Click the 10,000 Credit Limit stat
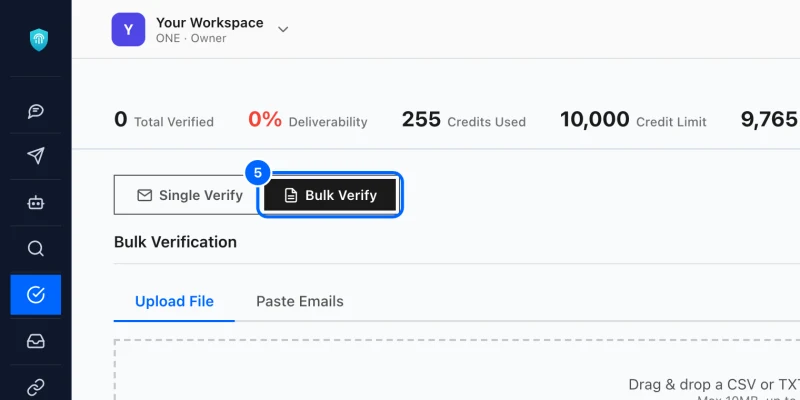 click(633, 120)
